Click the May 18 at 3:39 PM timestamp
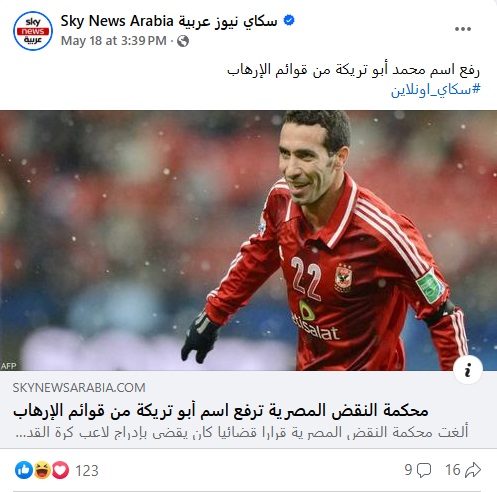 (114, 41)
